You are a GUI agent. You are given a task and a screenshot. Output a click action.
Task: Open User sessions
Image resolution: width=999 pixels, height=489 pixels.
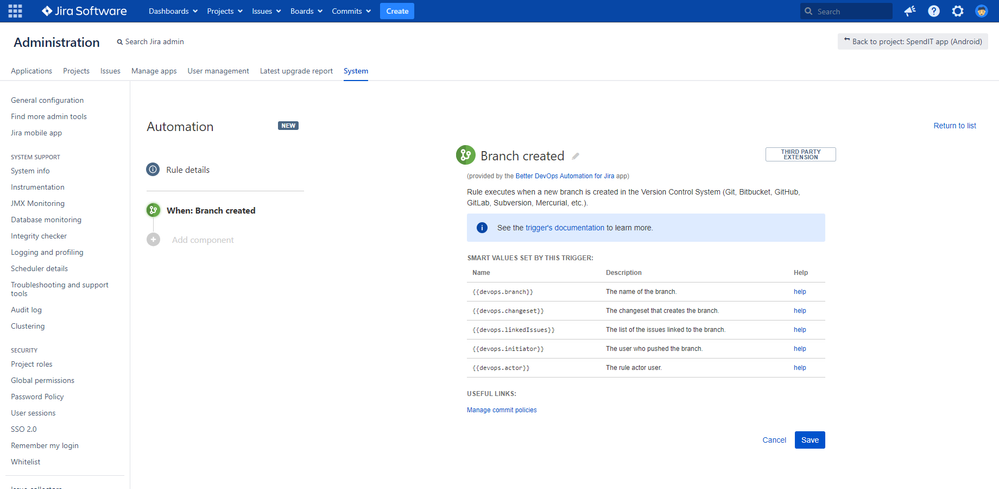33,413
